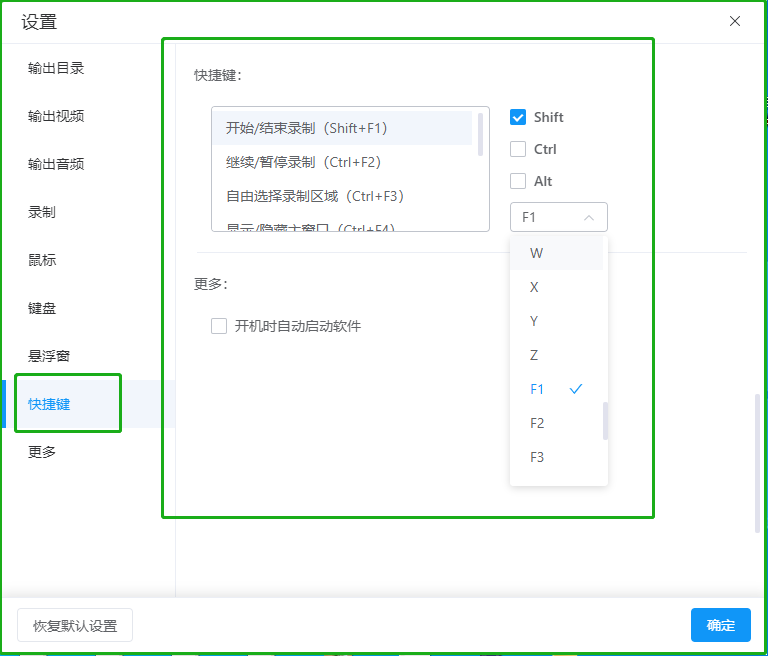Collapse the F1 key dropdown
The height and width of the screenshot is (656, 768).
point(558,217)
